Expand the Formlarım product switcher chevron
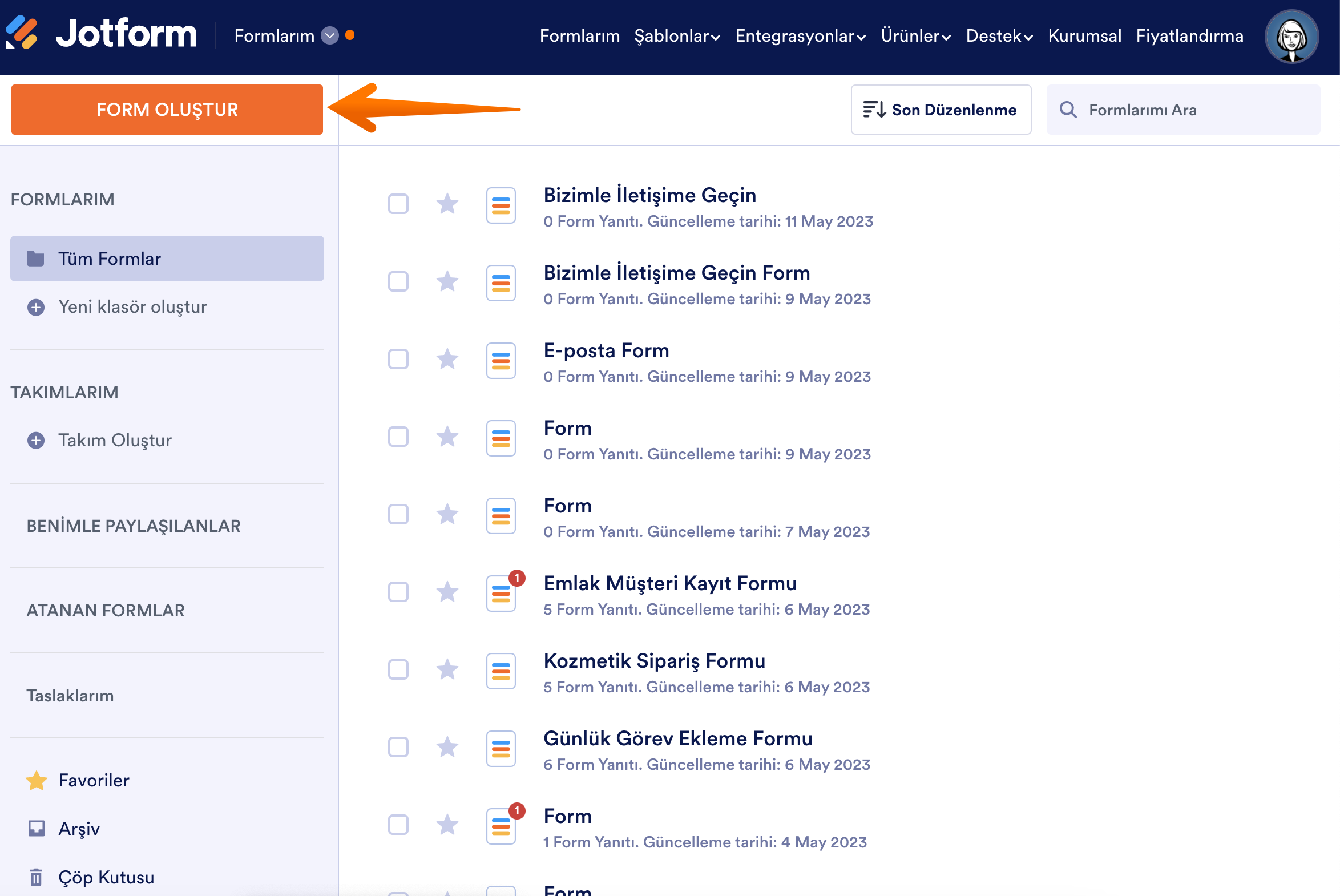 (x=330, y=35)
